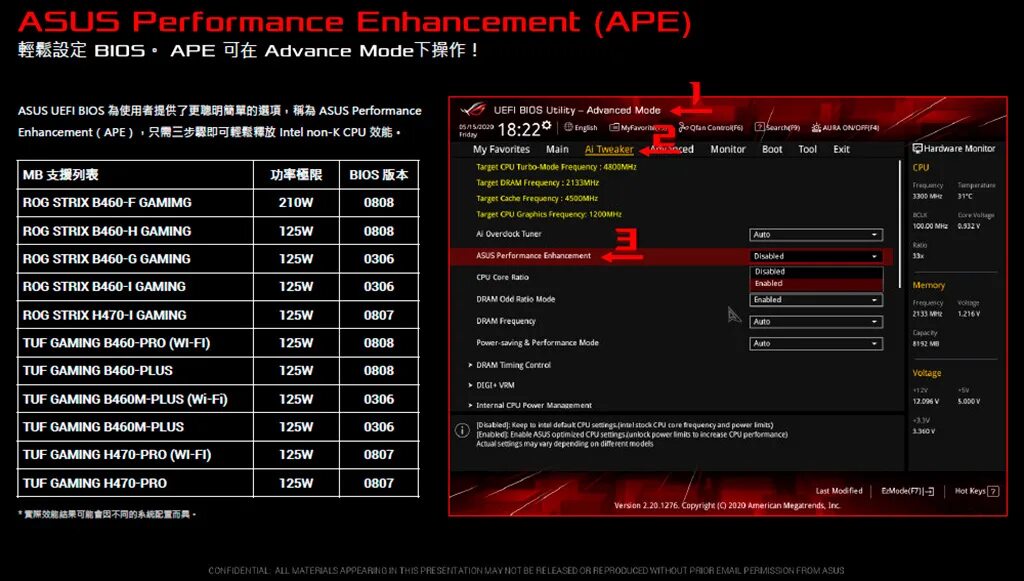The image size is (1024, 581).
Task: Click the Hot Keys question mark icon
Action: pos(993,491)
